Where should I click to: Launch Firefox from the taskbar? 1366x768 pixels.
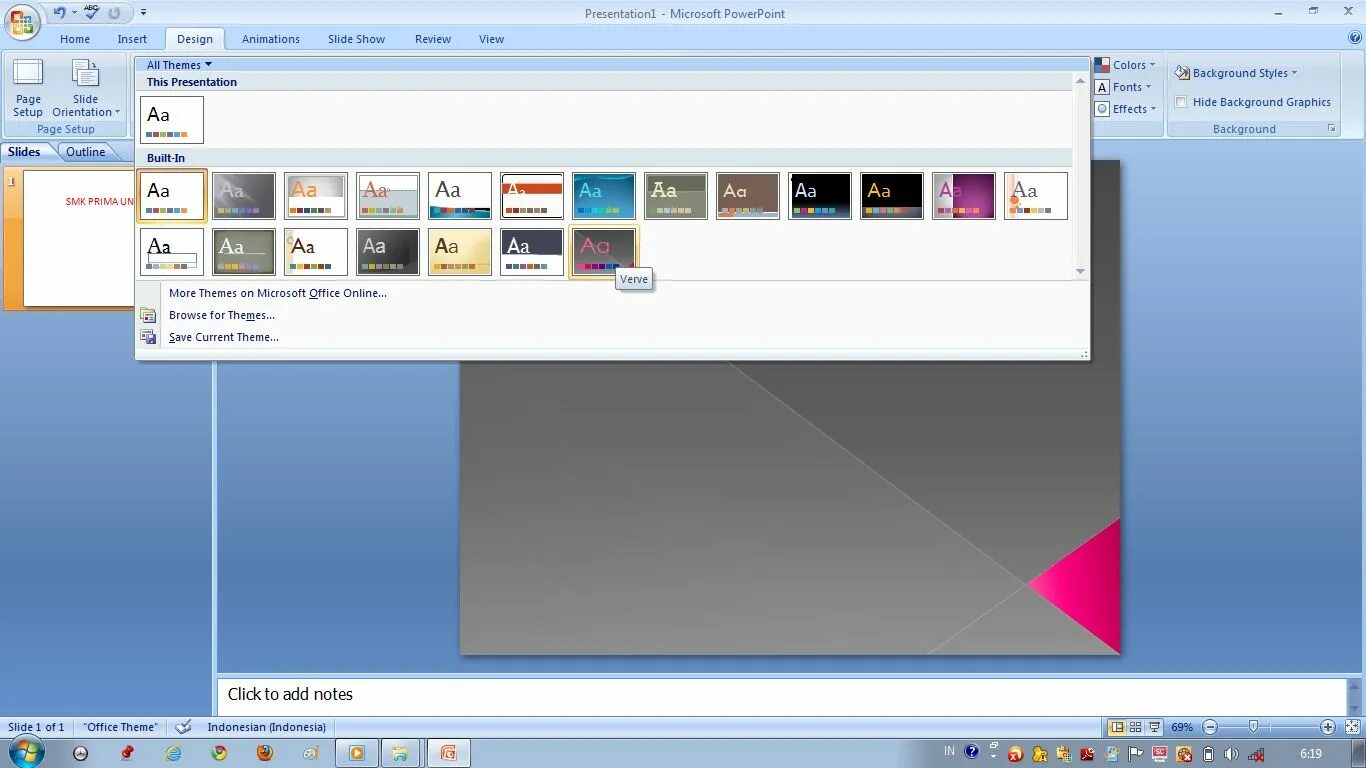pyautogui.click(x=264, y=753)
